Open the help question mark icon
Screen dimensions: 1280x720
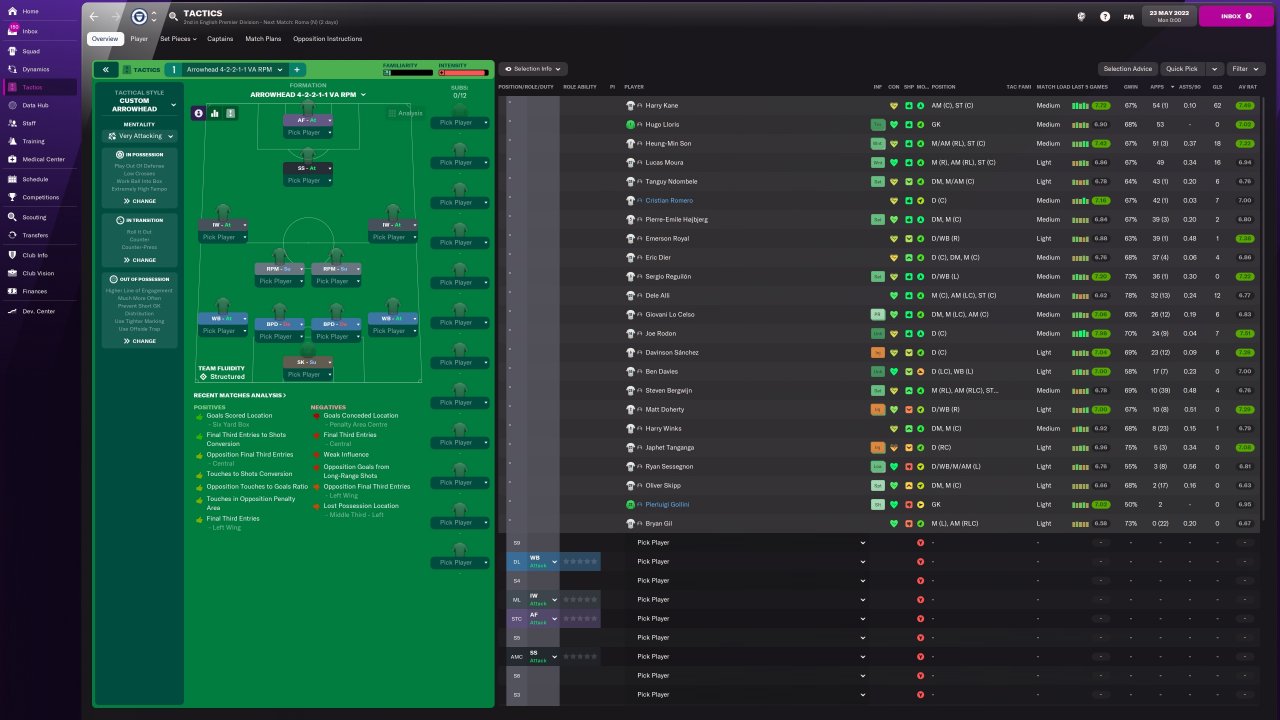point(1105,17)
